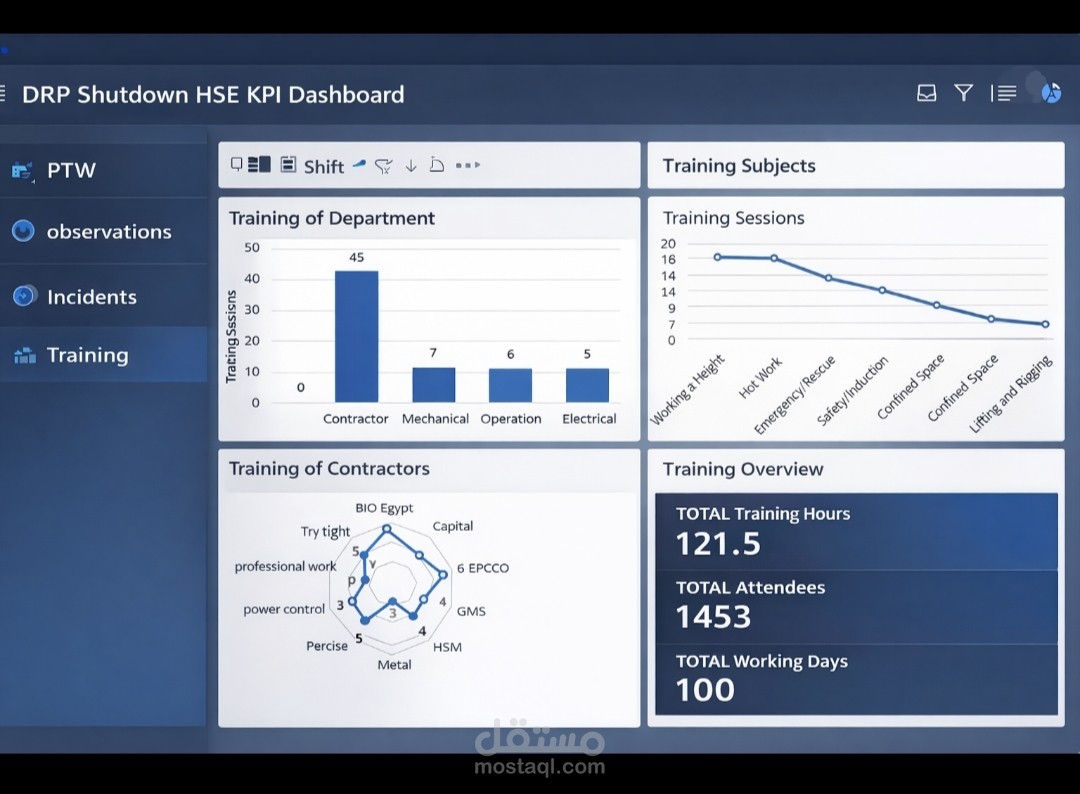The height and width of the screenshot is (794, 1080).
Task: Select the Contractor bar valued 45
Action: [356, 336]
